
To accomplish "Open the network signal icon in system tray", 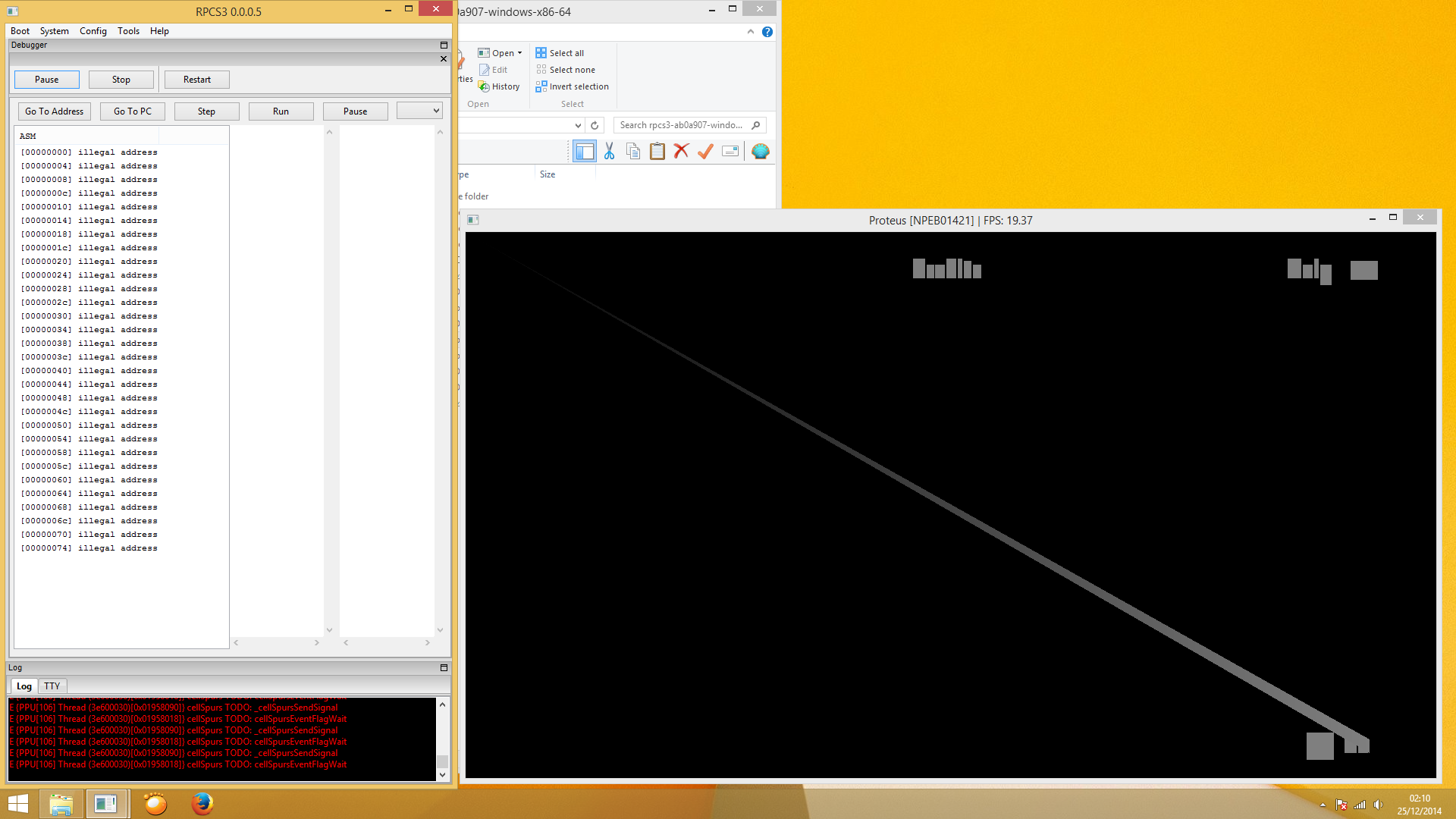I will coord(1360,805).
